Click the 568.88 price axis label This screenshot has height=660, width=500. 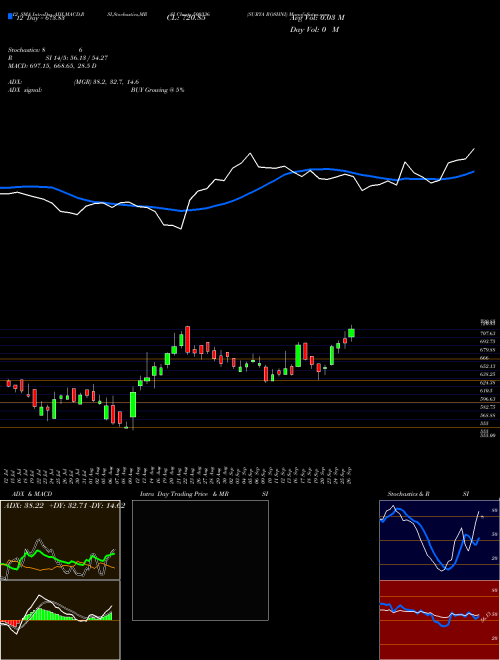pyautogui.click(x=489, y=415)
